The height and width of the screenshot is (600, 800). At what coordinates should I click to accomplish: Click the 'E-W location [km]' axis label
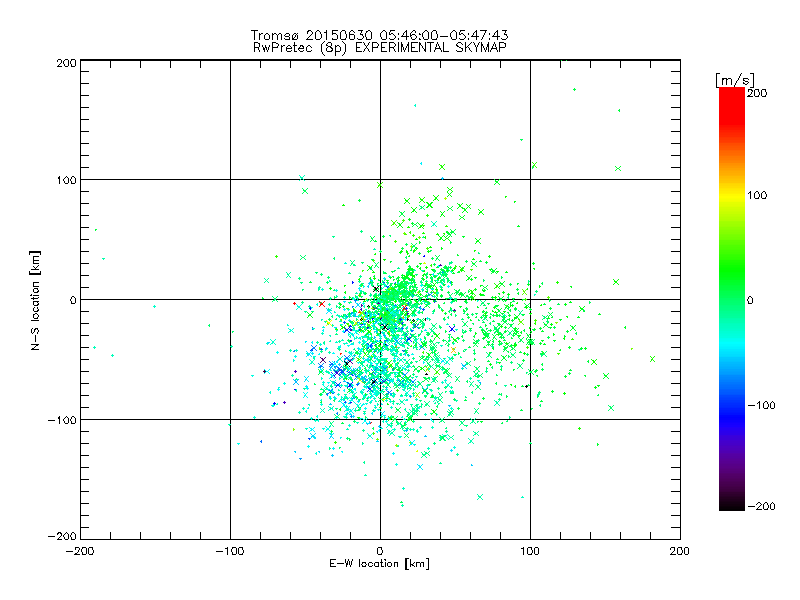pyautogui.click(x=380, y=564)
